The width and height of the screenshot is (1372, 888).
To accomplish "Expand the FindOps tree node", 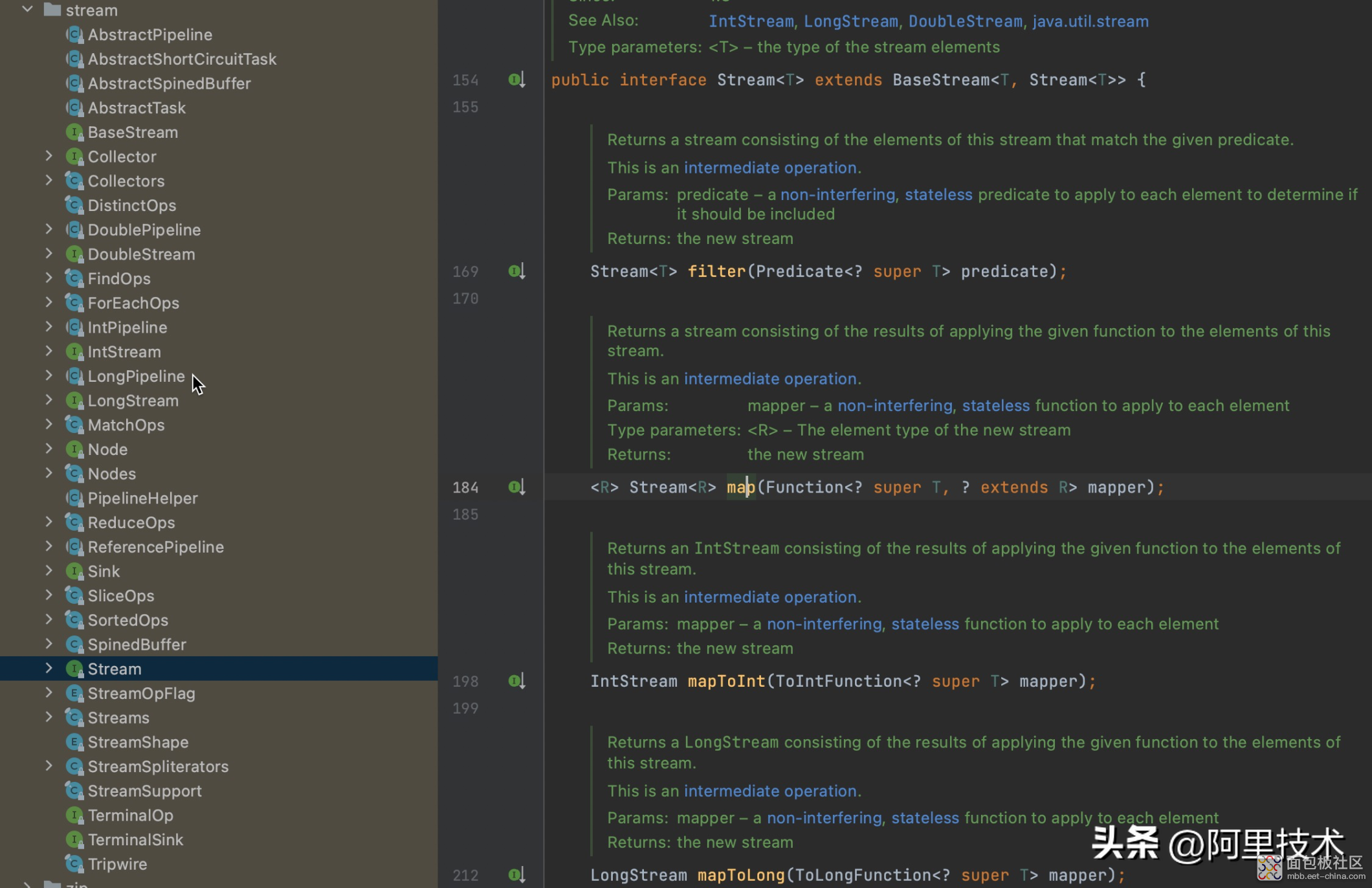I will (x=49, y=278).
